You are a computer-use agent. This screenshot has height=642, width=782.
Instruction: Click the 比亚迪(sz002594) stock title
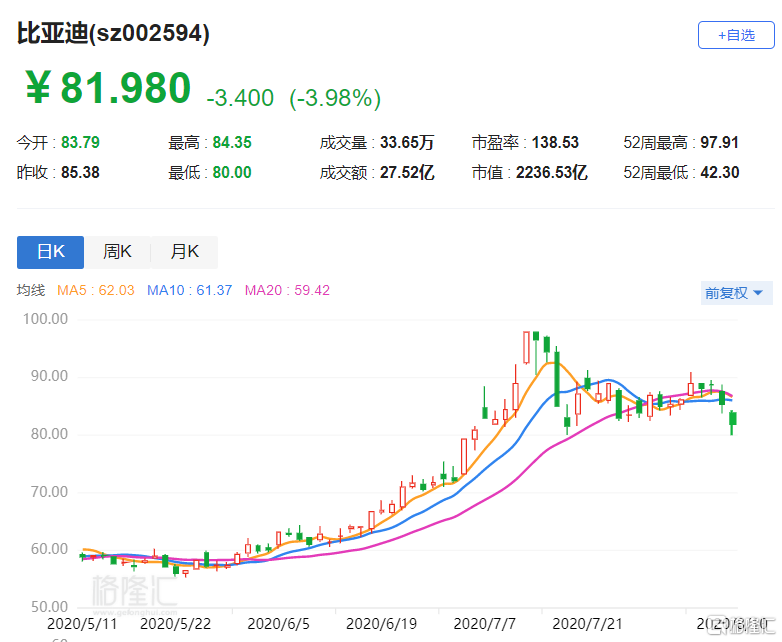tap(113, 33)
